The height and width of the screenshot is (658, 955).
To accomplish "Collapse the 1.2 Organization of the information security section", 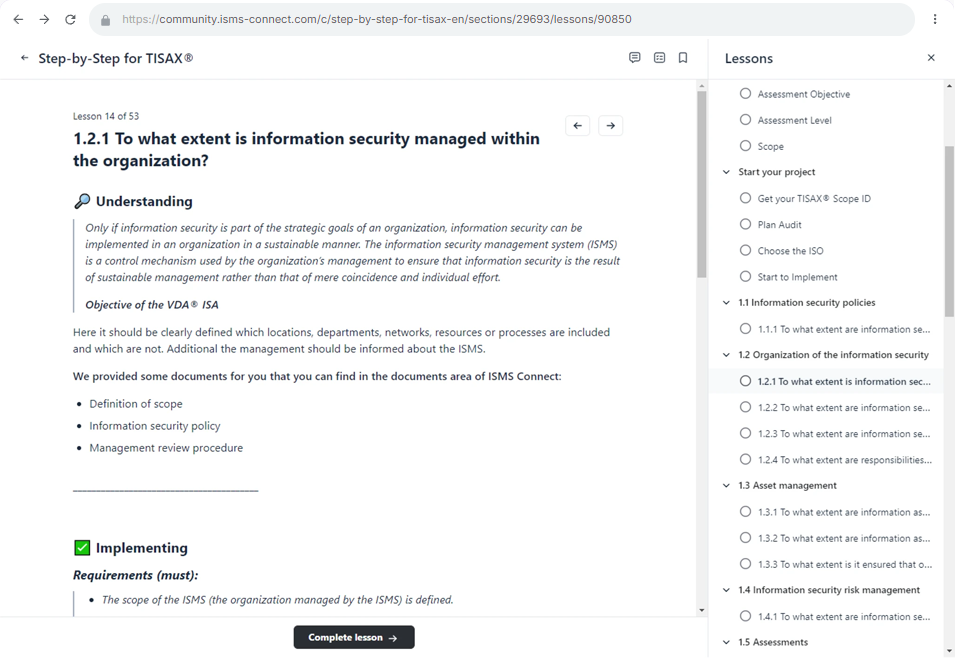I will [726, 355].
